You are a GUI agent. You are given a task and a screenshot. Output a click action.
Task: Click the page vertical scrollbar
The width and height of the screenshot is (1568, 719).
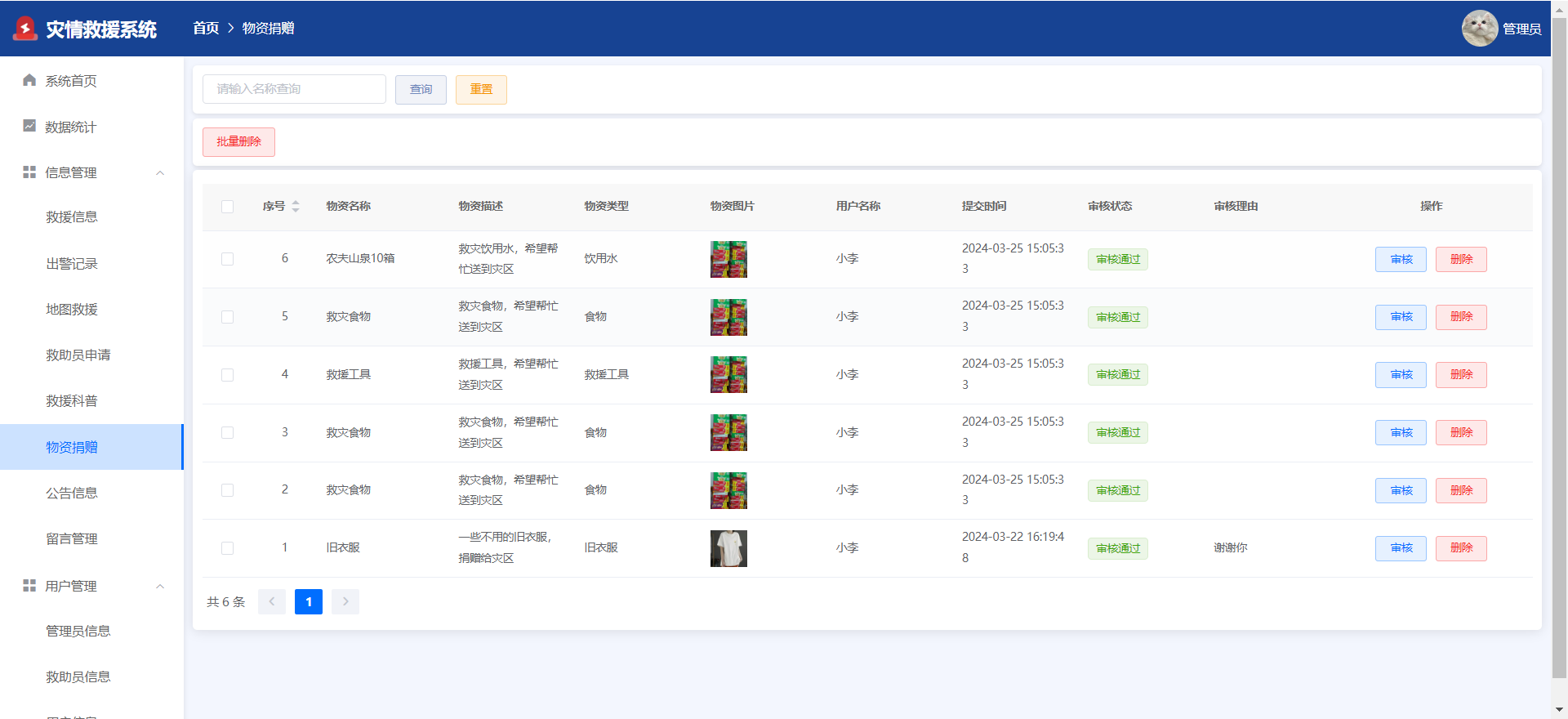coord(1559,347)
